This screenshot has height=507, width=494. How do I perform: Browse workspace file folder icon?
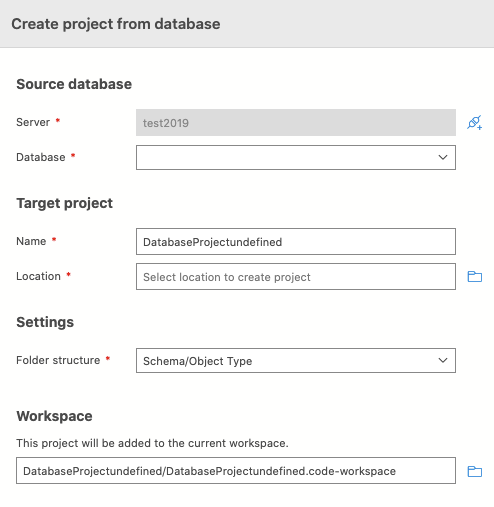pos(475,471)
